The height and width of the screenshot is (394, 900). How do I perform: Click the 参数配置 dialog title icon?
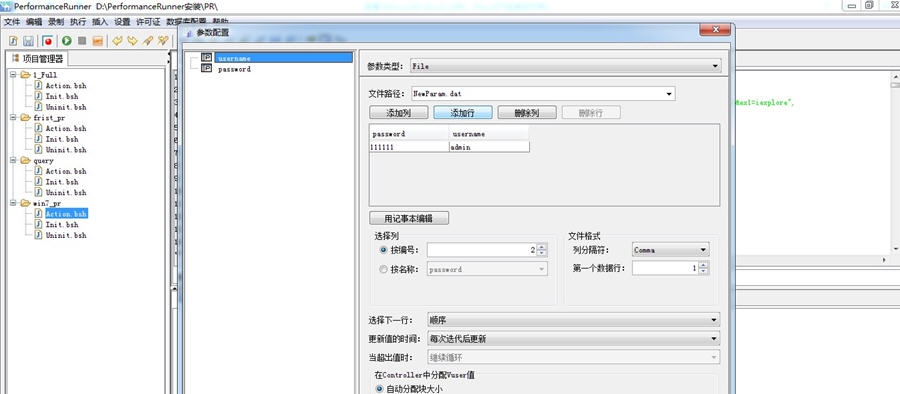189,33
